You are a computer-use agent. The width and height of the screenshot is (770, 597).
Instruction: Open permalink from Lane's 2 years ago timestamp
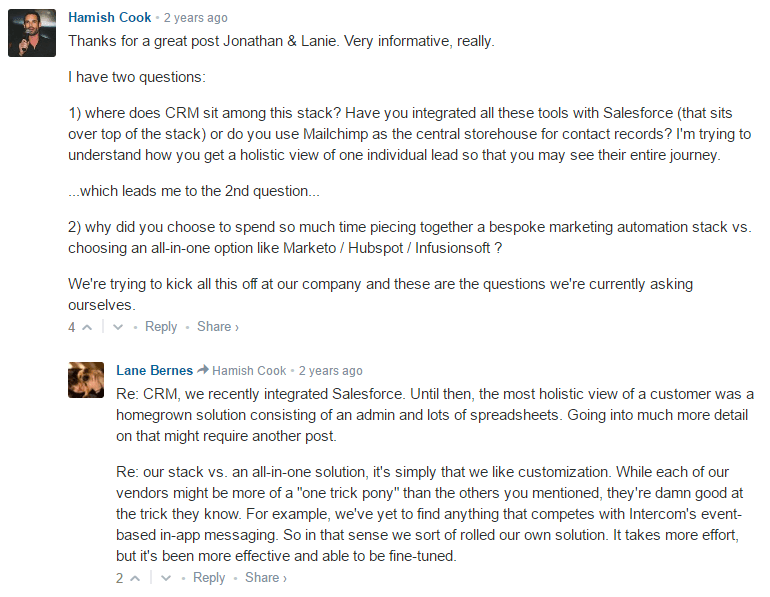tap(330, 371)
